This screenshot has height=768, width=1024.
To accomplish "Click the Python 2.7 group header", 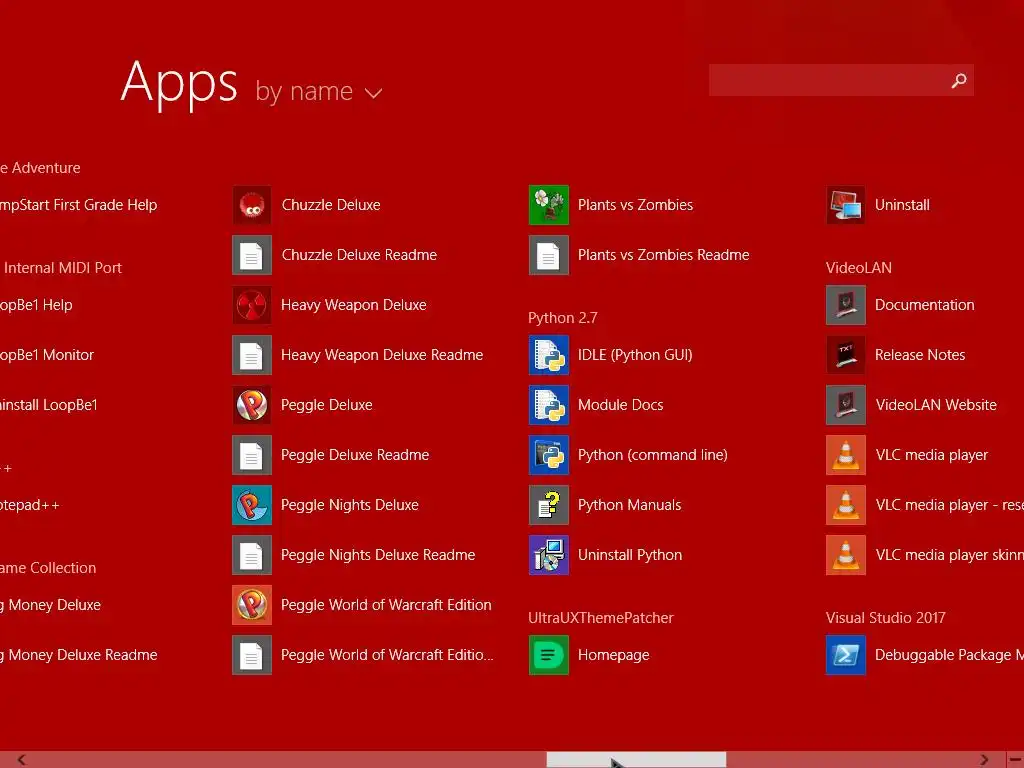I will [x=562, y=318].
